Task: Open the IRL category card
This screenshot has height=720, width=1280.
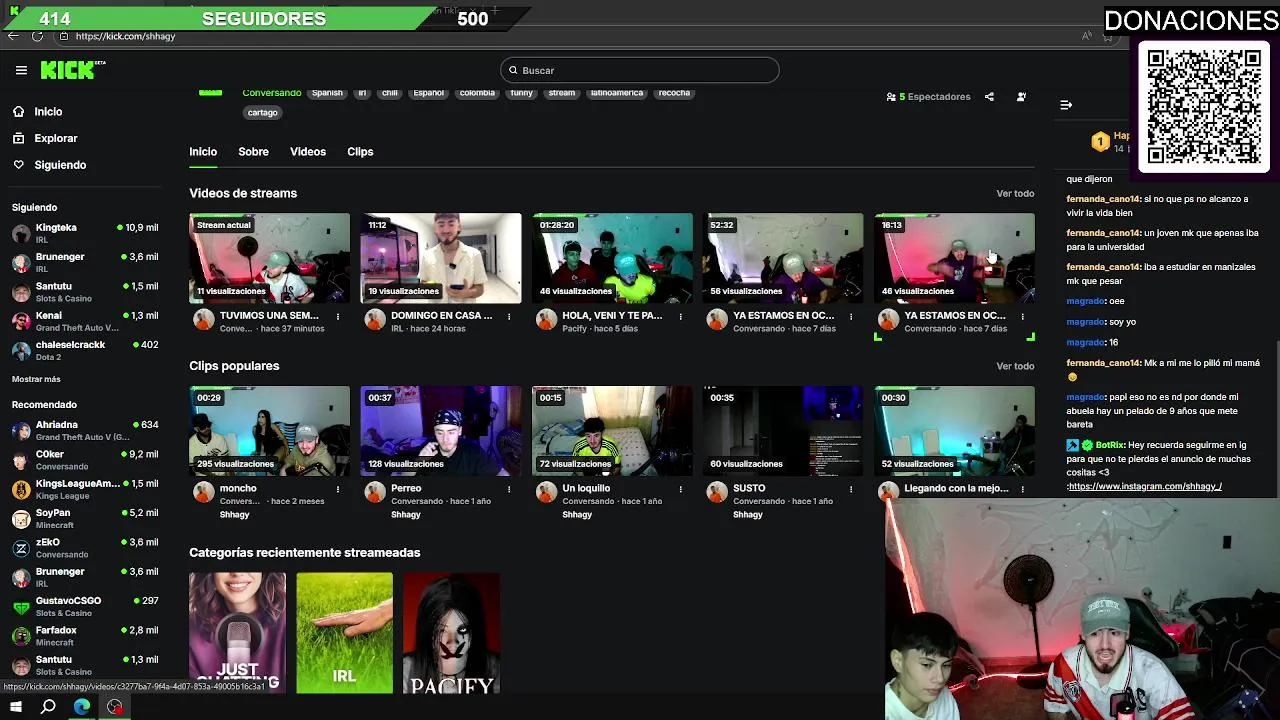Action: click(344, 633)
